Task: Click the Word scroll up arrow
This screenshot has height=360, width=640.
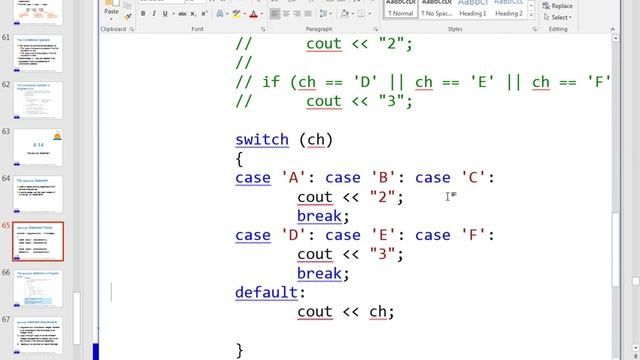Action: tap(616, 38)
